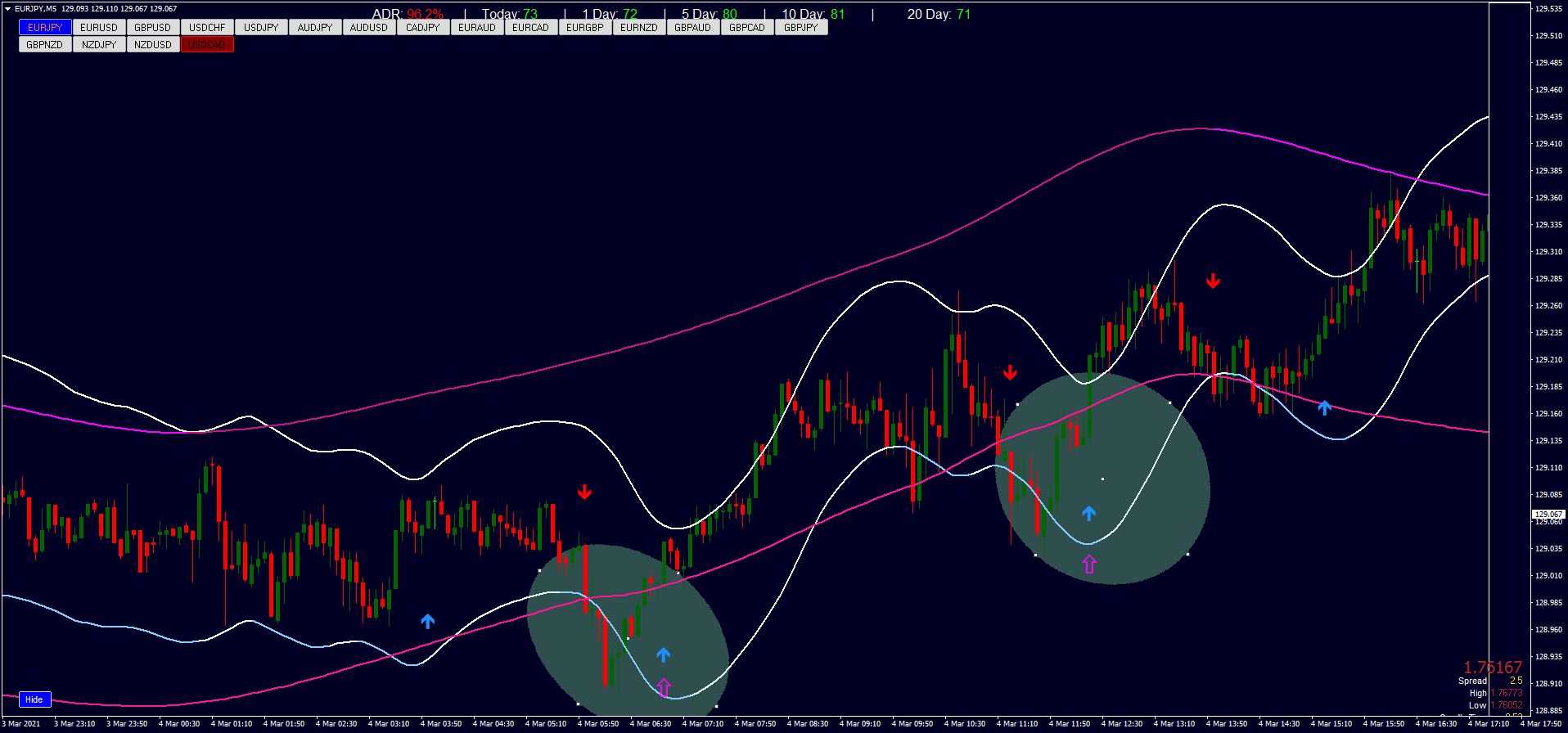Open the GBPJPY symbol chart
This screenshot has width=1568, height=733.
click(x=800, y=28)
